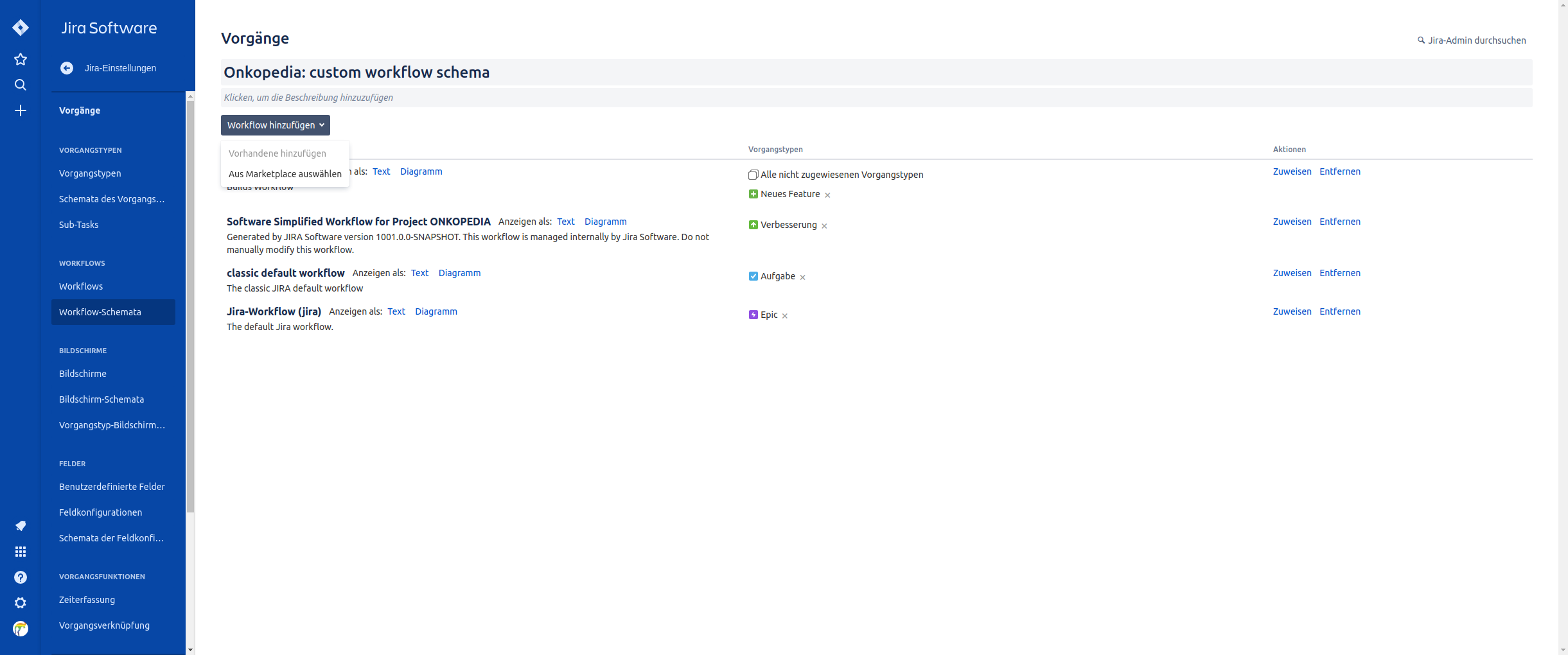Viewport: 1568px width, 655px height.
Task: Remove Verbesserung from the Simplified Workflow
Action: (x=825, y=225)
